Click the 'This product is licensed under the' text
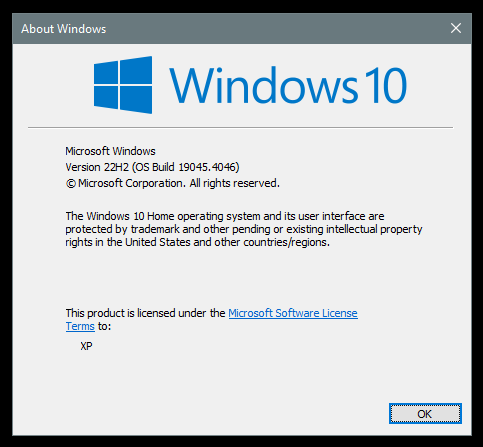The width and height of the screenshot is (483, 447). 146,313
